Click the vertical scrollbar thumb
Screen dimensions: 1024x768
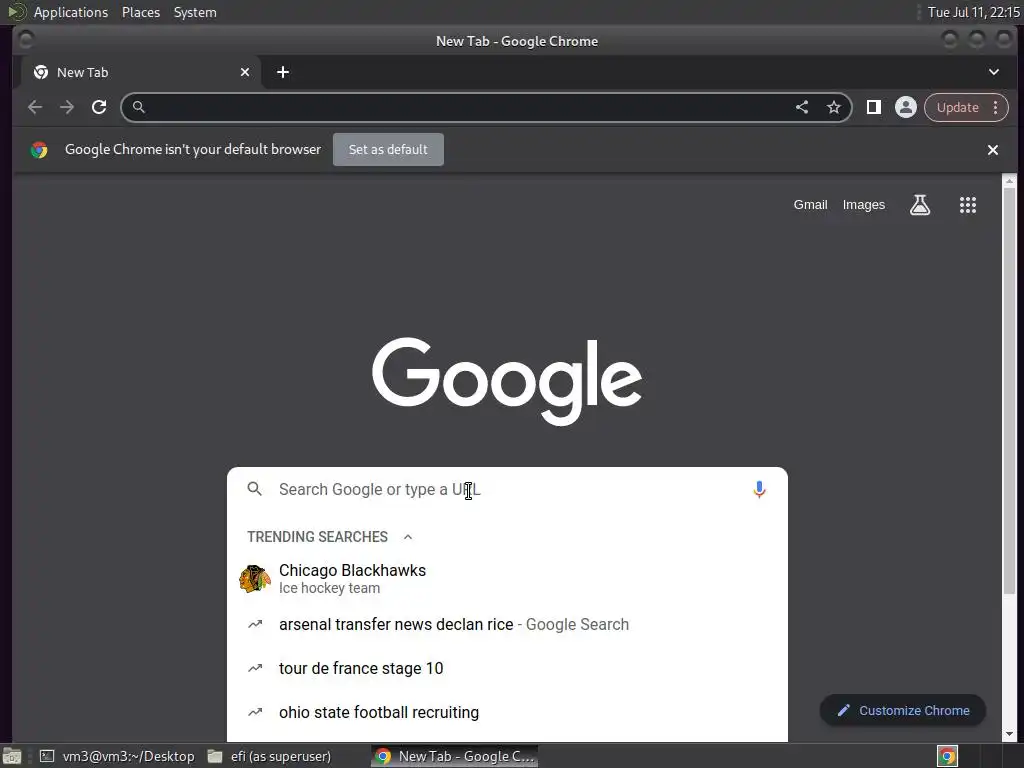[x=1009, y=390]
